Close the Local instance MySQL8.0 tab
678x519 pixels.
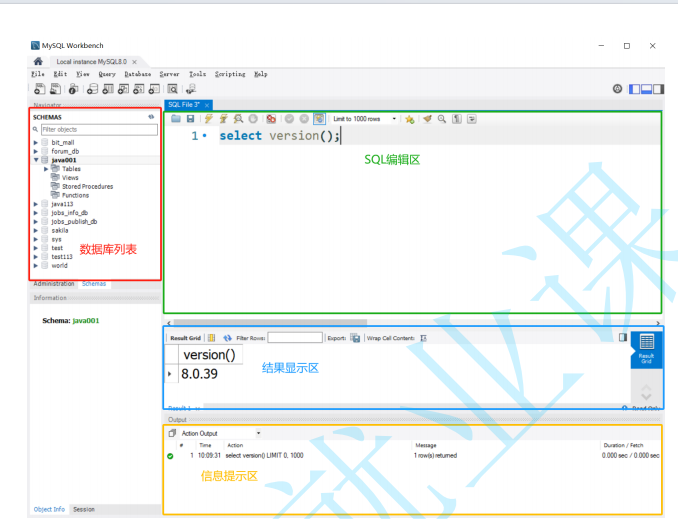(134, 62)
